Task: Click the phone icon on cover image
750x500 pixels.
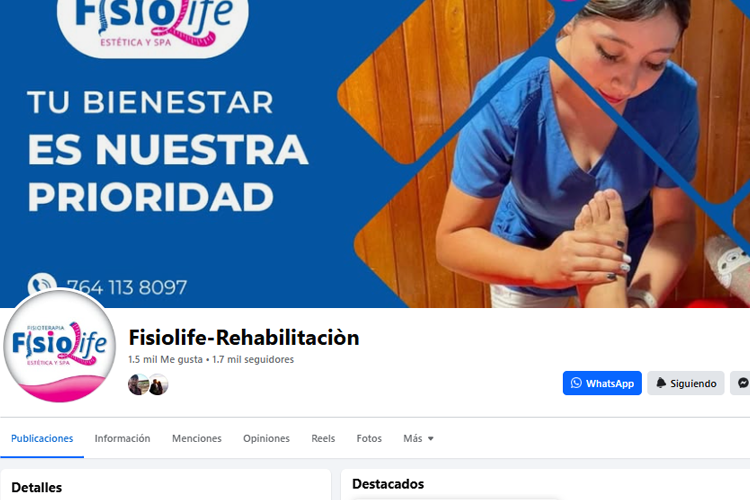Action: (42, 285)
